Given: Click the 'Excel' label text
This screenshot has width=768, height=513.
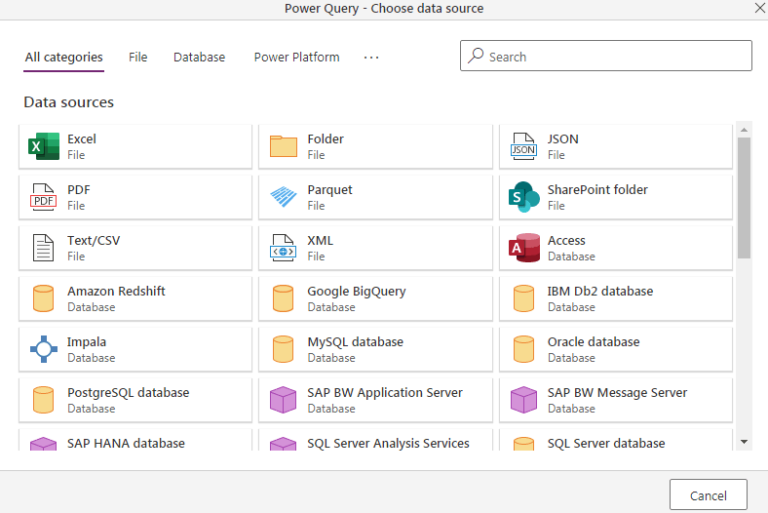Looking at the screenshot, I should pos(81,139).
